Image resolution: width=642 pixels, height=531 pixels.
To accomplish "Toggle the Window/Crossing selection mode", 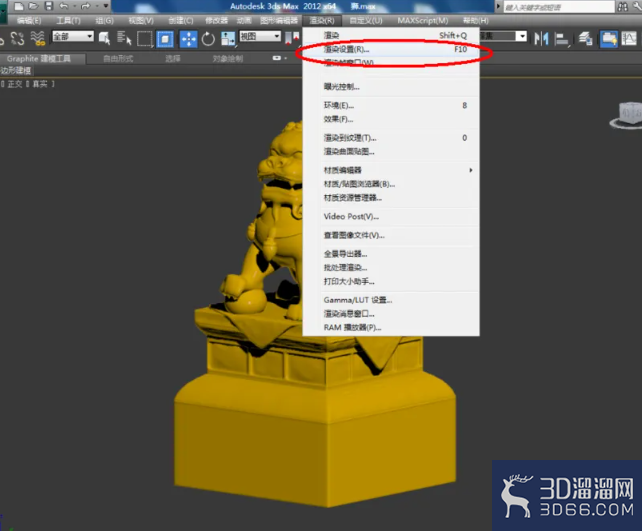I will click(165, 39).
